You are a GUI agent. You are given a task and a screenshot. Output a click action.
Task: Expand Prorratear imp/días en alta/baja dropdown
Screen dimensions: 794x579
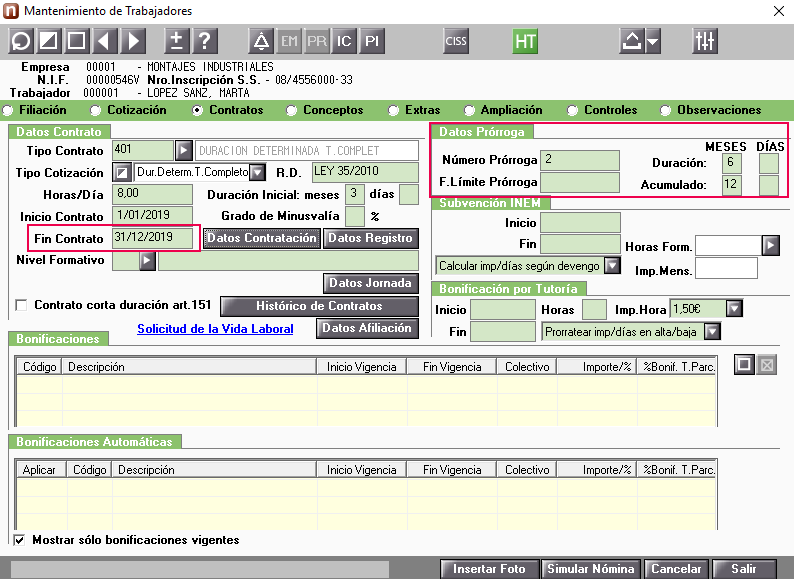click(712, 332)
